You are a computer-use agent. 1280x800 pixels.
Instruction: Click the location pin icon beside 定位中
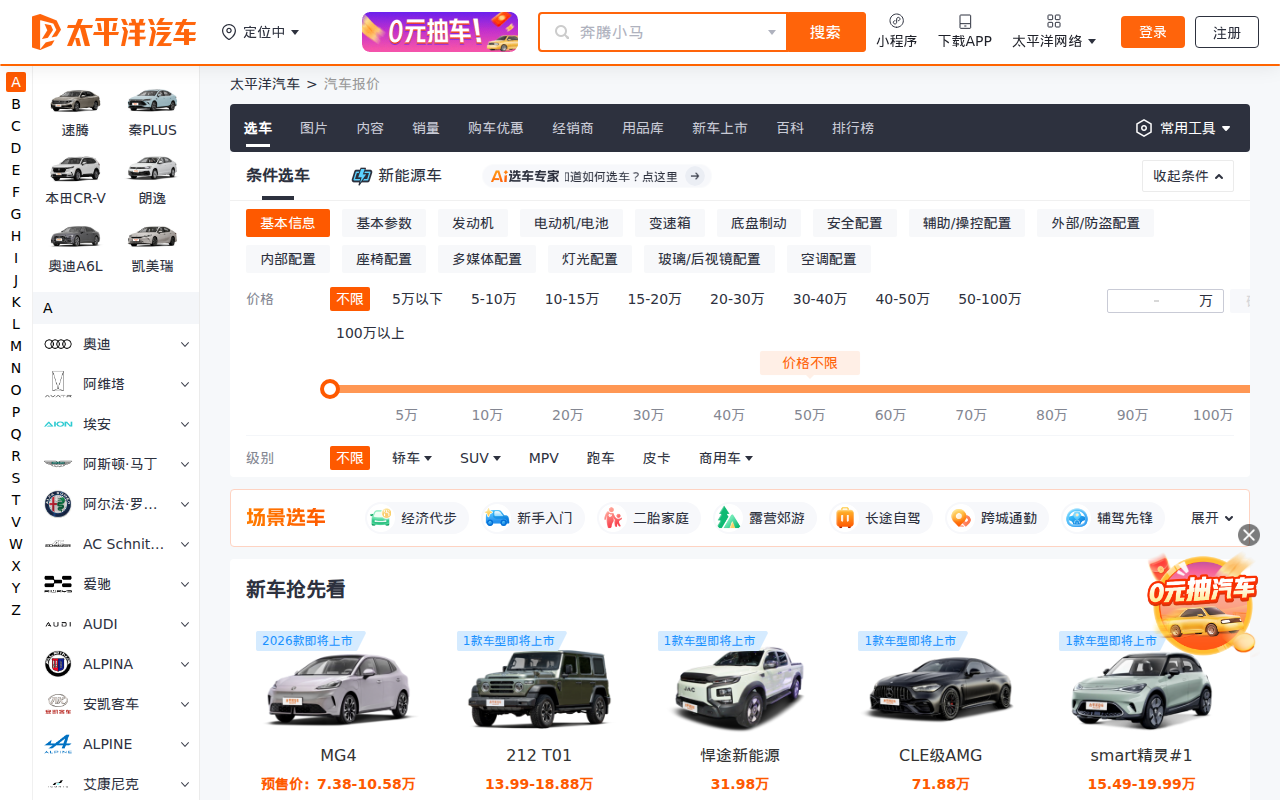tap(229, 32)
